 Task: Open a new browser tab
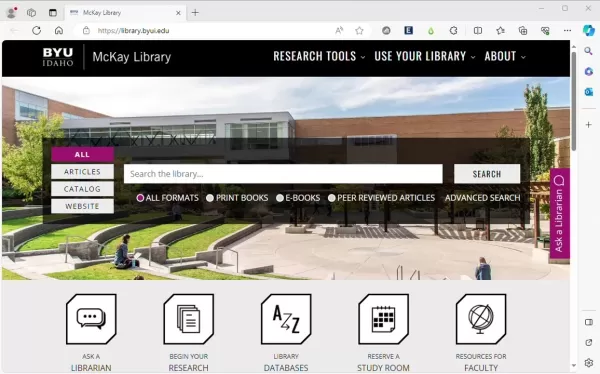click(x=195, y=13)
